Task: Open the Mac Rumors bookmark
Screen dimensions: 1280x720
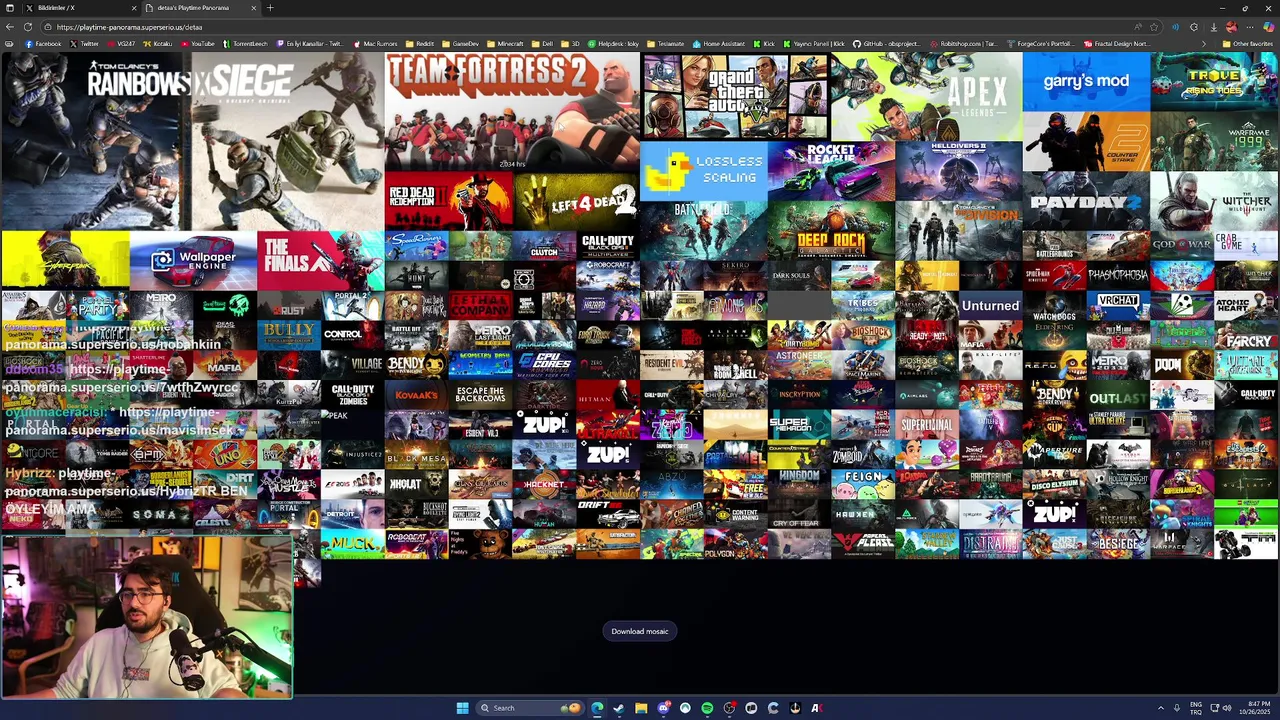Action: (x=376, y=44)
